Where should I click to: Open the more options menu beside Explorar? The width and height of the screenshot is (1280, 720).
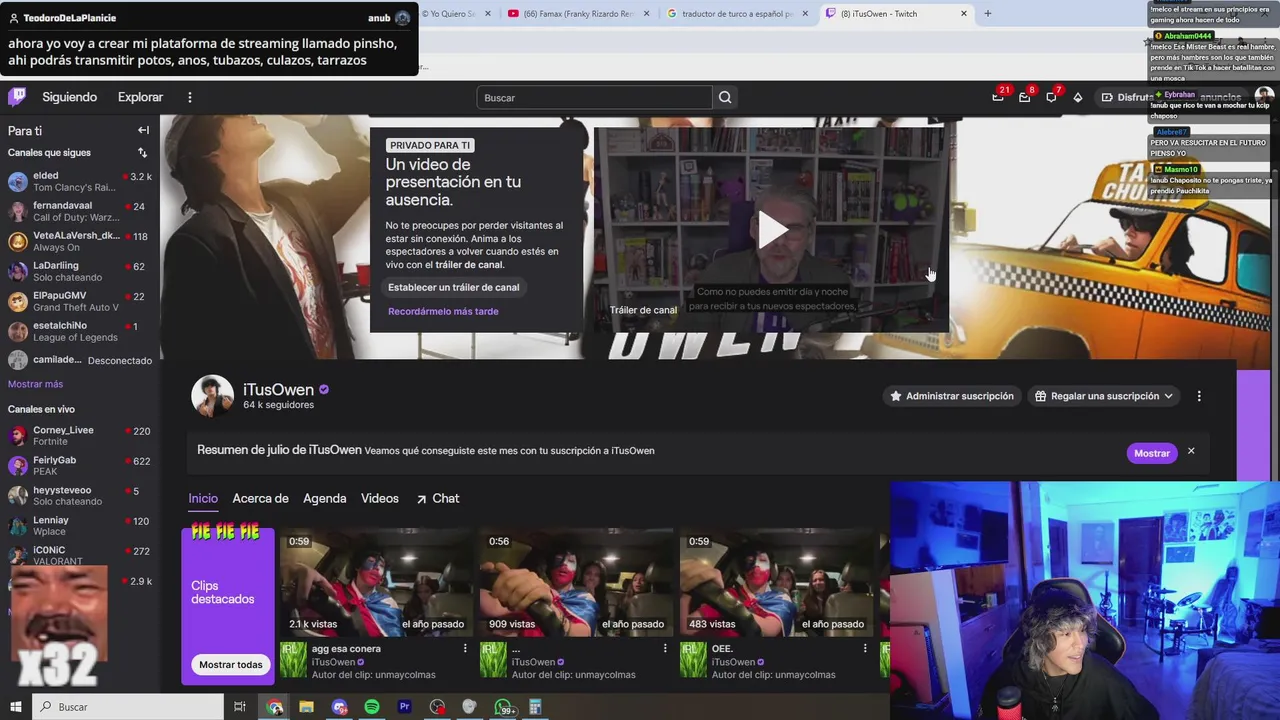tap(189, 97)
